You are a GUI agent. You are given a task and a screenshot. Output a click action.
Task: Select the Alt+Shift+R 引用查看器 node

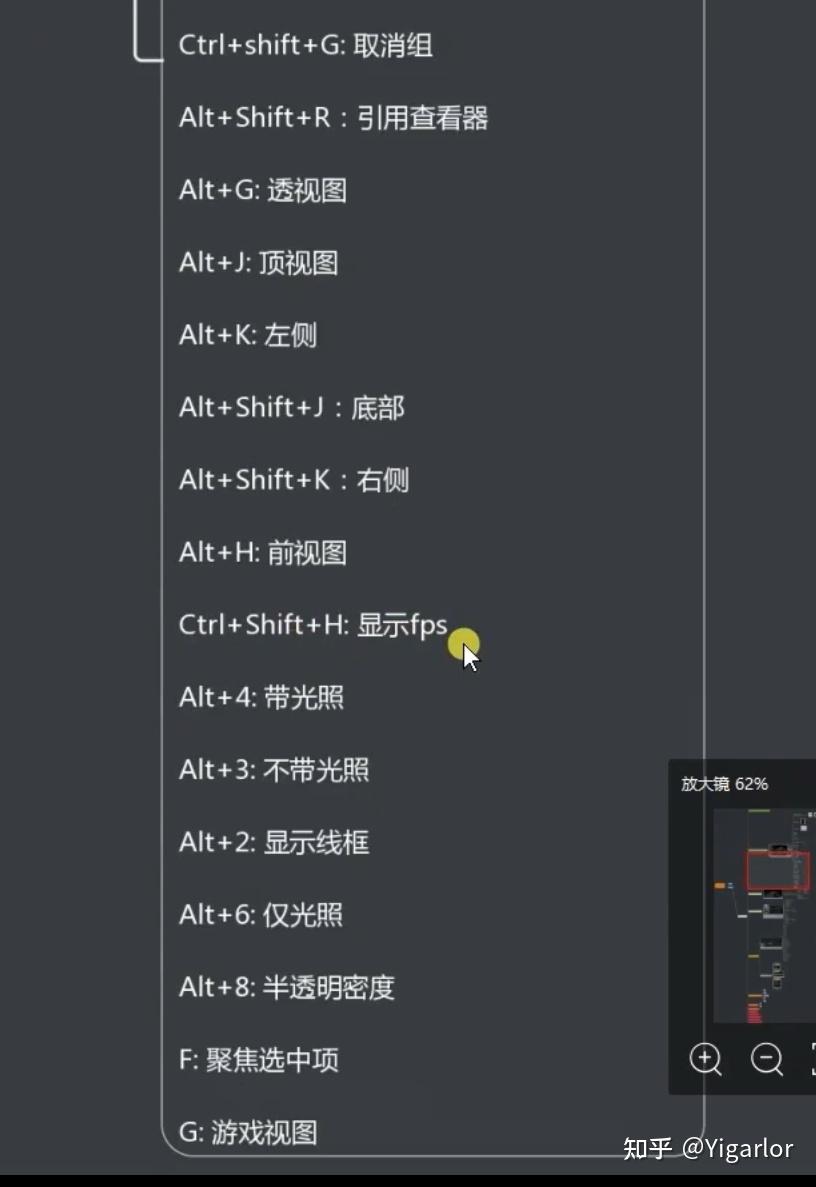click(333, 117)
